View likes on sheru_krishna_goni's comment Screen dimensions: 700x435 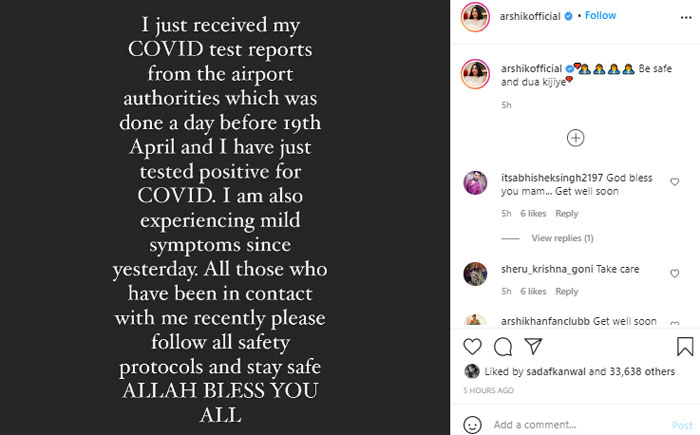tap(535, 292)
